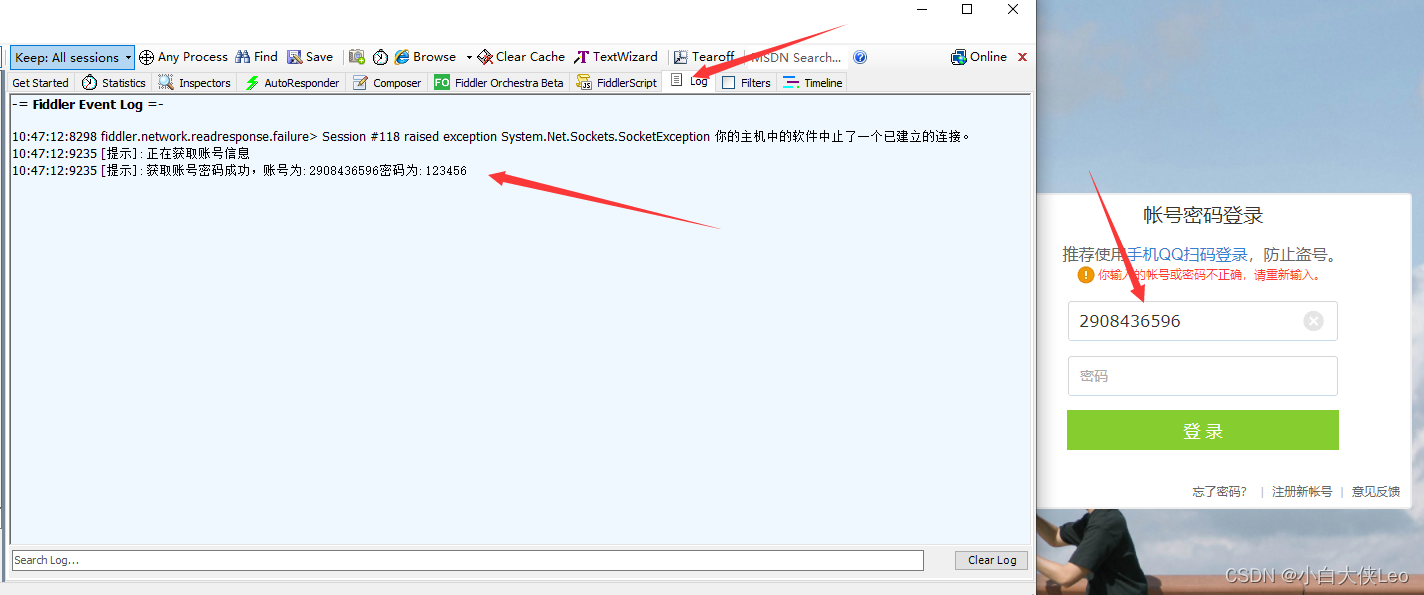Viewport: 1424px width, 595px height.
Task: Click the red X toolbar close icon
Action: [x=1022, y=57]
